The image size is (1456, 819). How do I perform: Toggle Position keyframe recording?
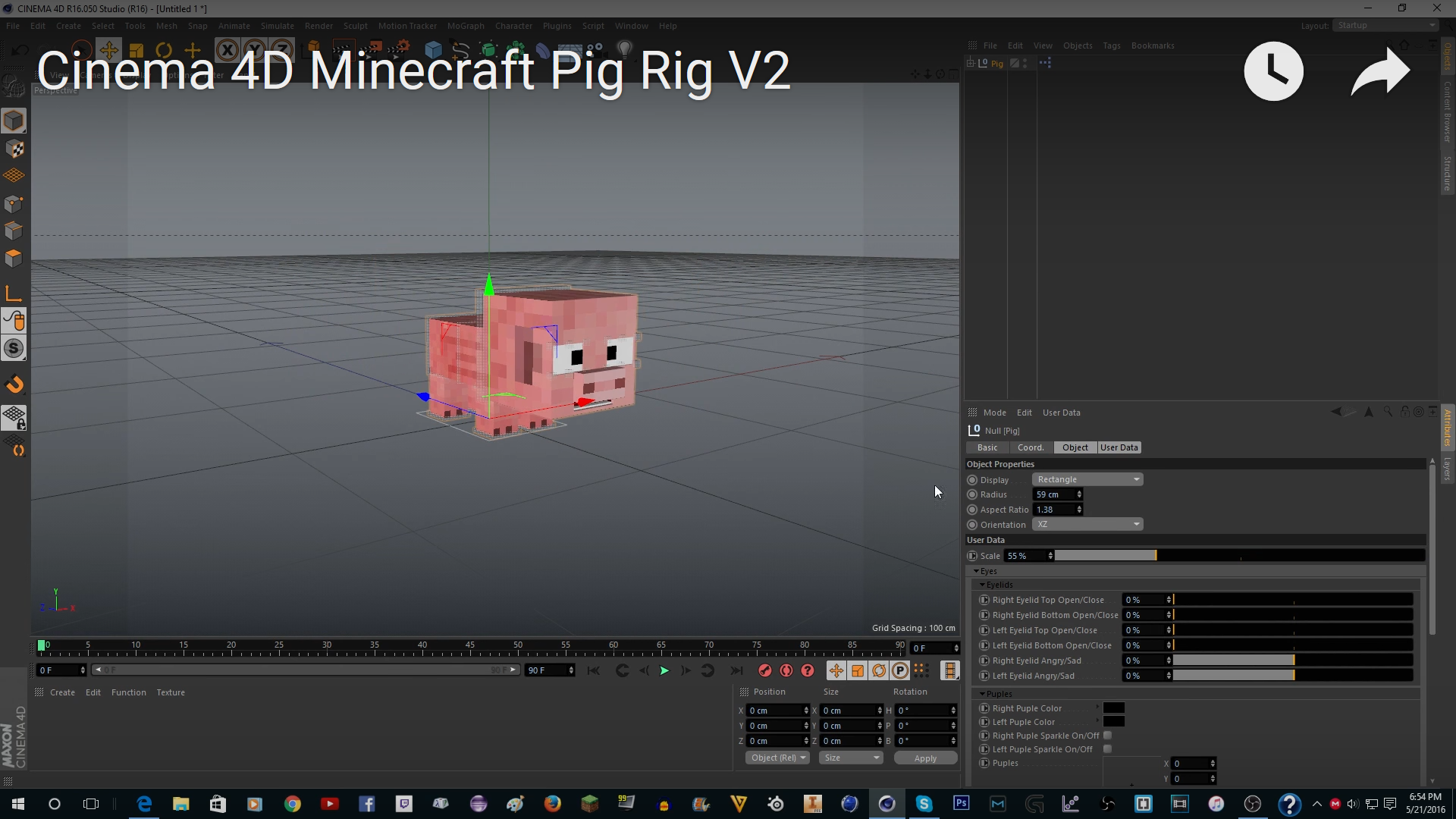click(x=836, y=670)
